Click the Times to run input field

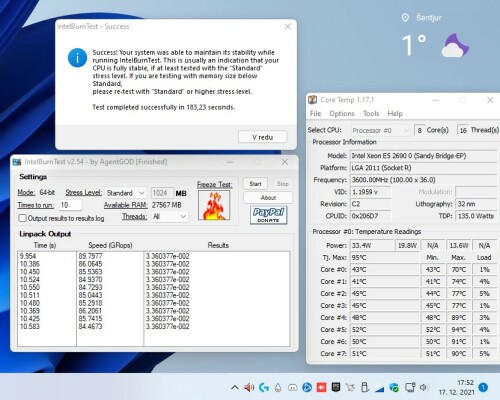[70, 205]
